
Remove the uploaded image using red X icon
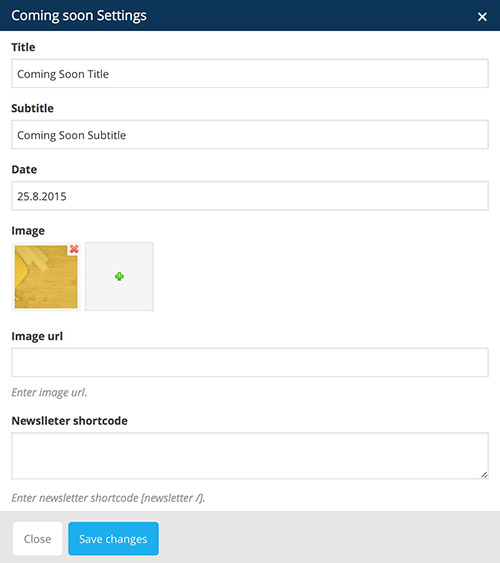(x=74, y=249)
